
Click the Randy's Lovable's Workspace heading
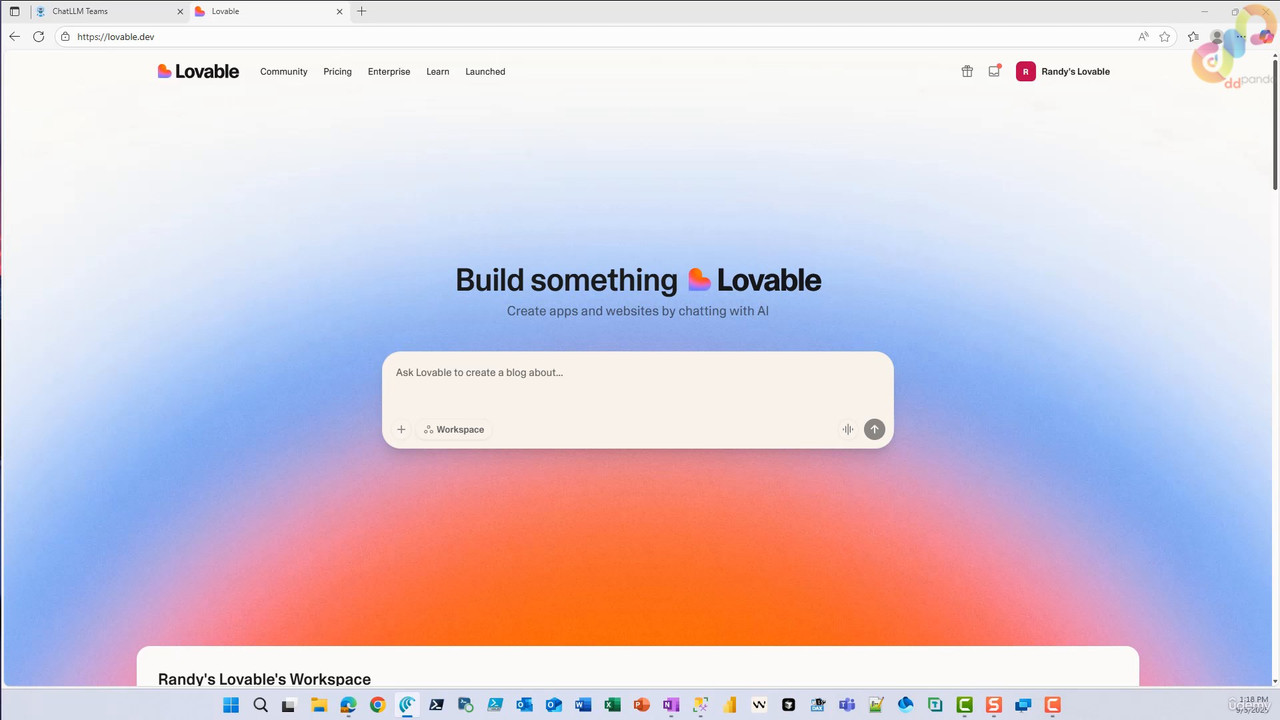click(264, 679)
